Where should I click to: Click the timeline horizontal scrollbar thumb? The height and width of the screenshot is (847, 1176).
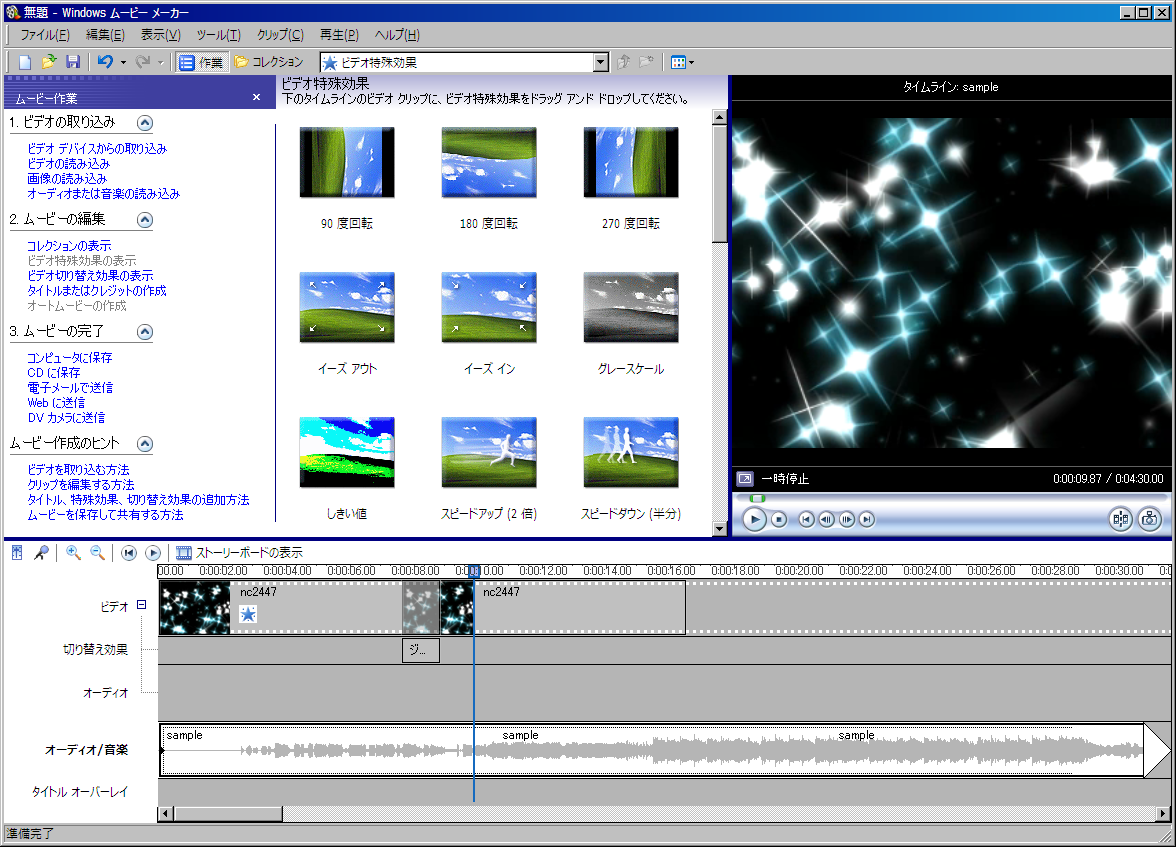(x=228, y=814)
